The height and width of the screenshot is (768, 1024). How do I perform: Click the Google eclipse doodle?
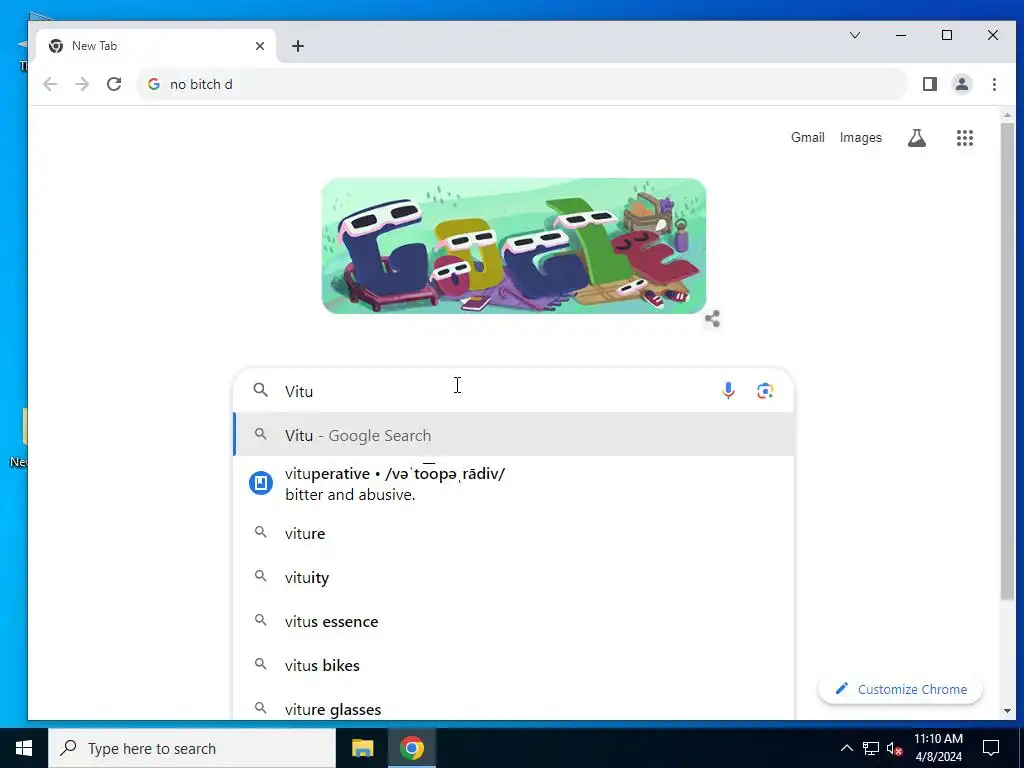514,246
